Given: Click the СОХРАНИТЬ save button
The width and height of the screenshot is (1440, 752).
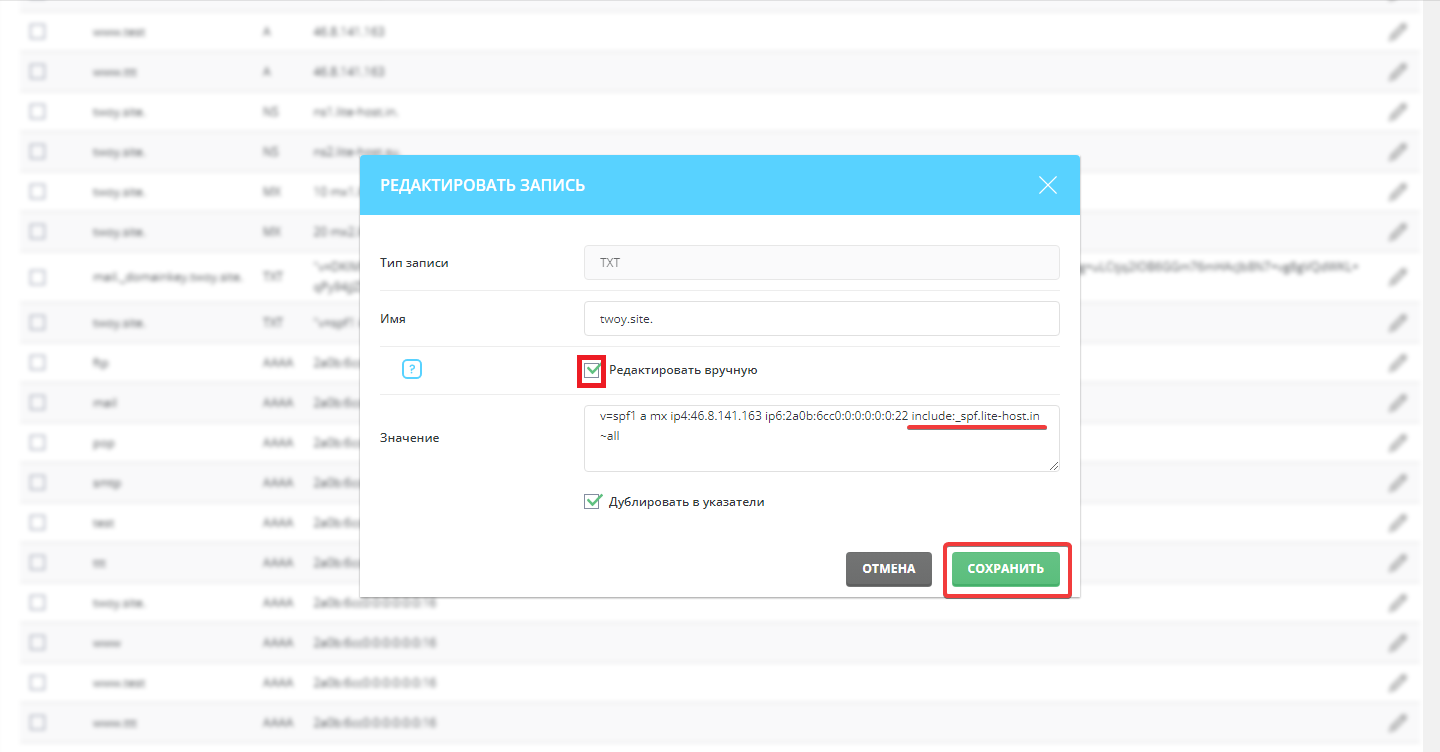Looking at the screenshot, I should 1005,569.
